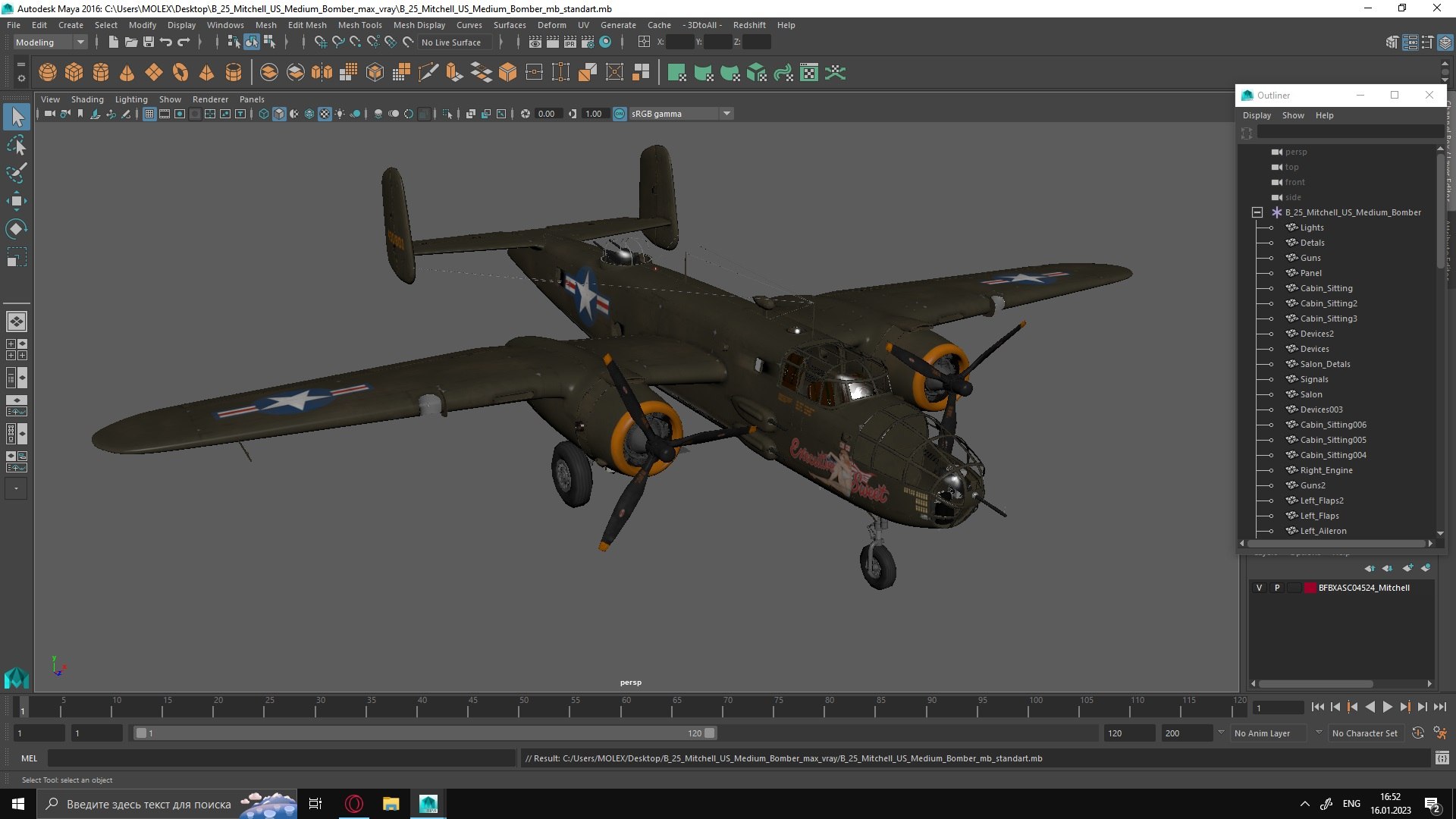The width and height of the screenshot is (1456, 819).
Task: Click the Select by component type icon
Action: click(x=269, y=42)
